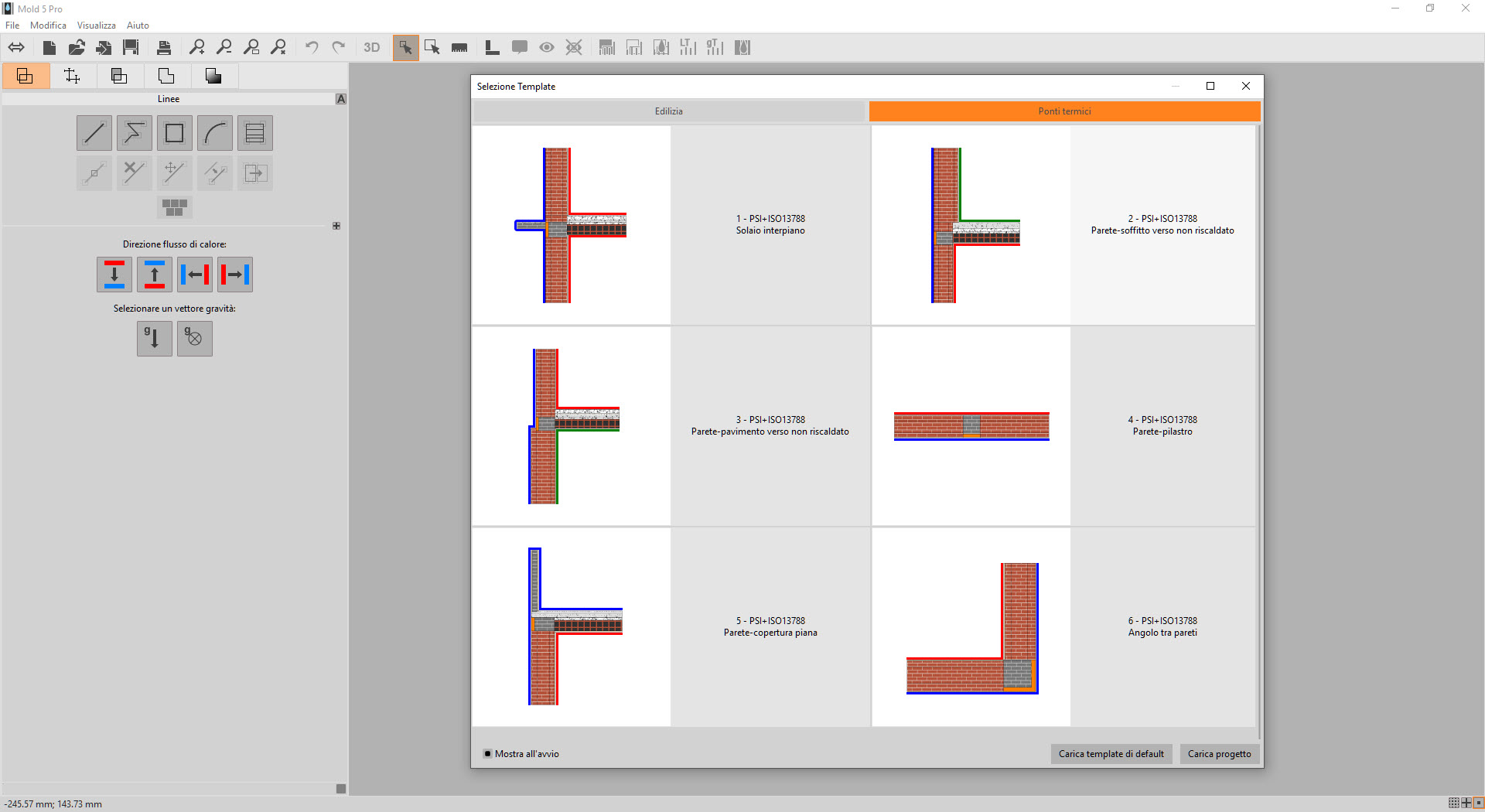Pick the arc drawing tool

click(215, 133)
